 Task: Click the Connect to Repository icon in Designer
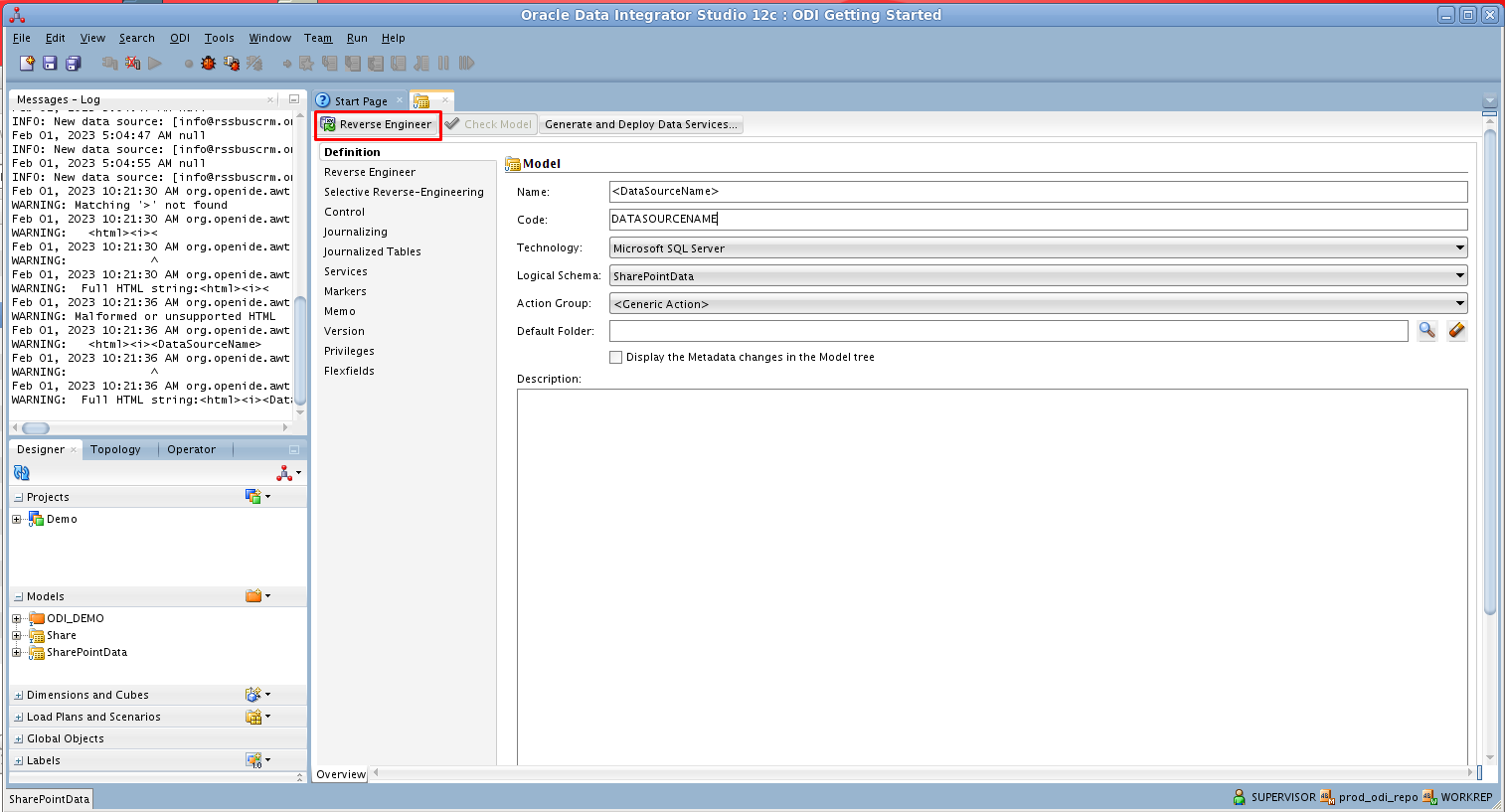point(284,473)
